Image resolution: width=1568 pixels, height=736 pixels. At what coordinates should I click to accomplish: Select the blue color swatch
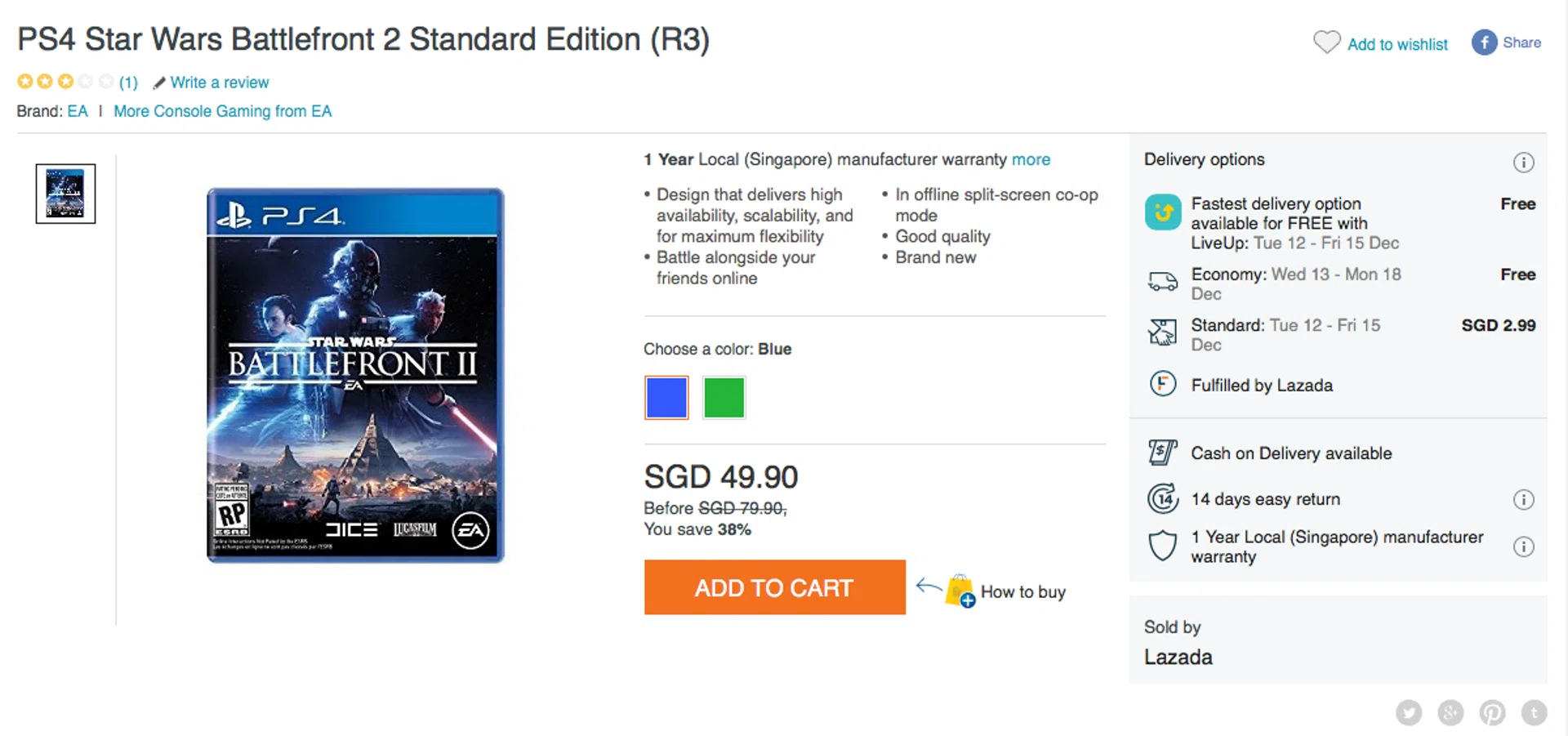point(666,398)
